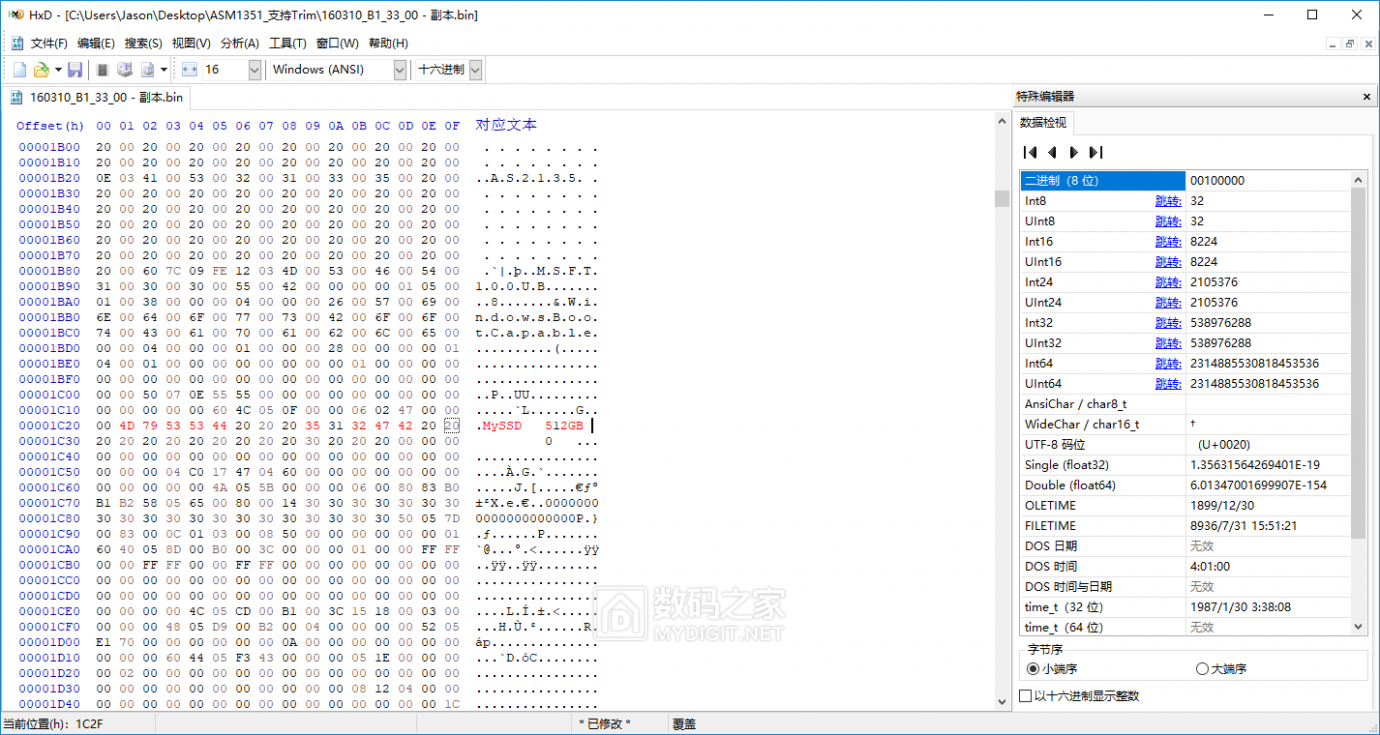Save the file with the floppy disk icon
The width and height of the screenshot is (1380, 735).
(75, 70)
